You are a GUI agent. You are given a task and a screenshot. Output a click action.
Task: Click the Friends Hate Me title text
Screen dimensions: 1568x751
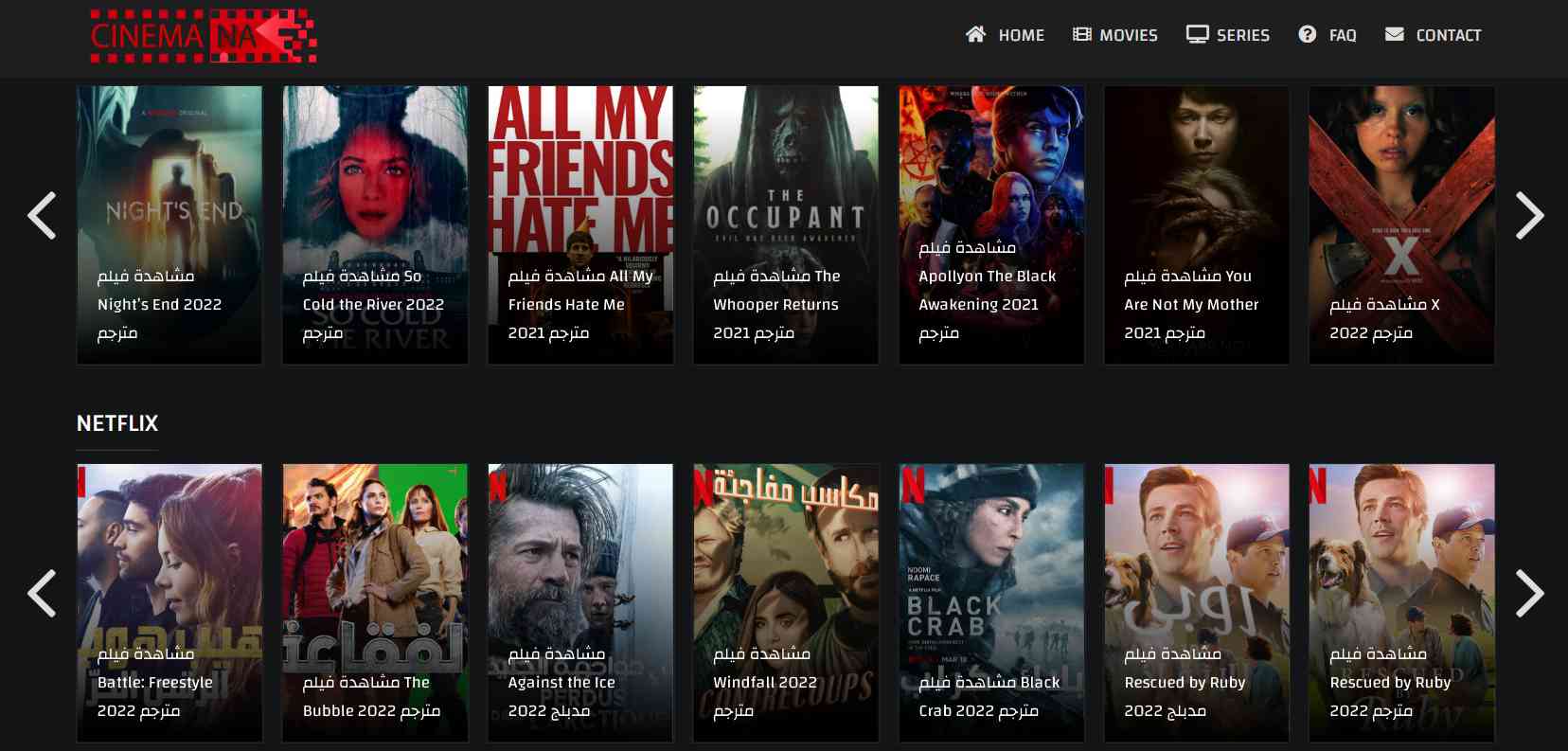pos(566,305)
